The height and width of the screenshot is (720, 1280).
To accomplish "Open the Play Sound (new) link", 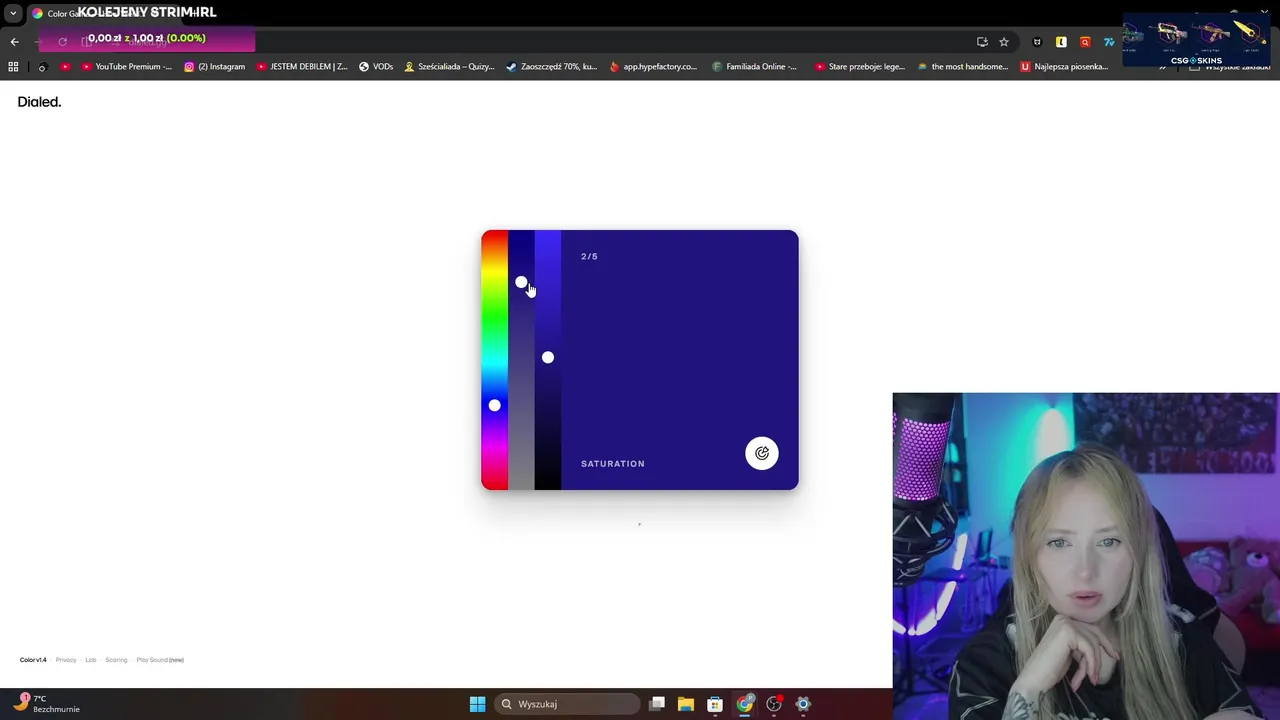I will pyautogui.click(x=160, y=660).
